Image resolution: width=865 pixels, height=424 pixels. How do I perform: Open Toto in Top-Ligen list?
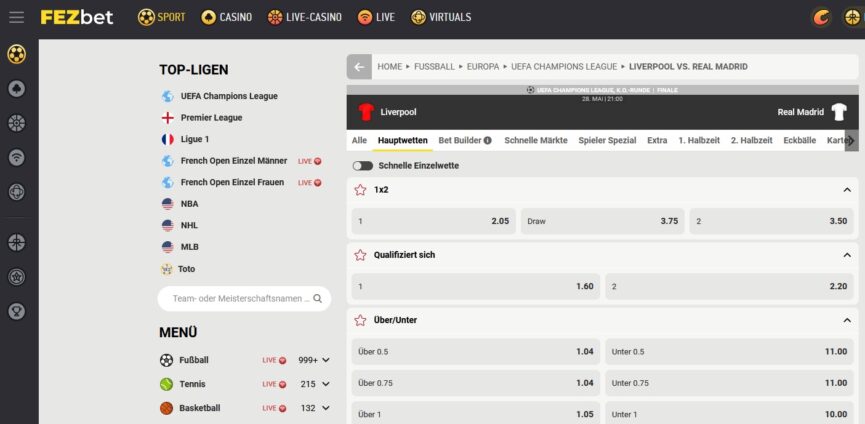pyautogui.click(x=186, y=269)
